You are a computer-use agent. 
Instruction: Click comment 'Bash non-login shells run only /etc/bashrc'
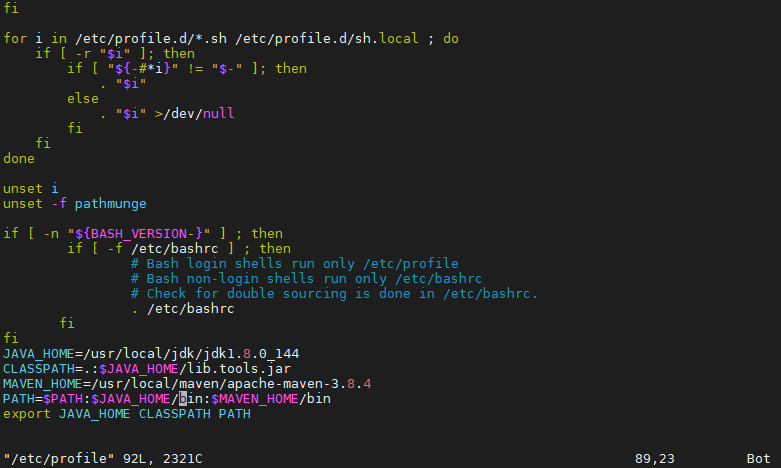pyautogui.click(x=306, y=278)
